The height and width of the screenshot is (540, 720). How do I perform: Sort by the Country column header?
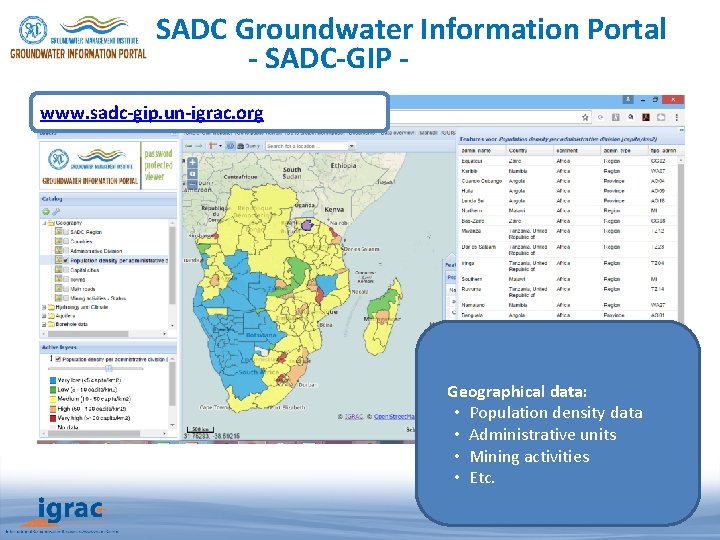pos(529,151)
